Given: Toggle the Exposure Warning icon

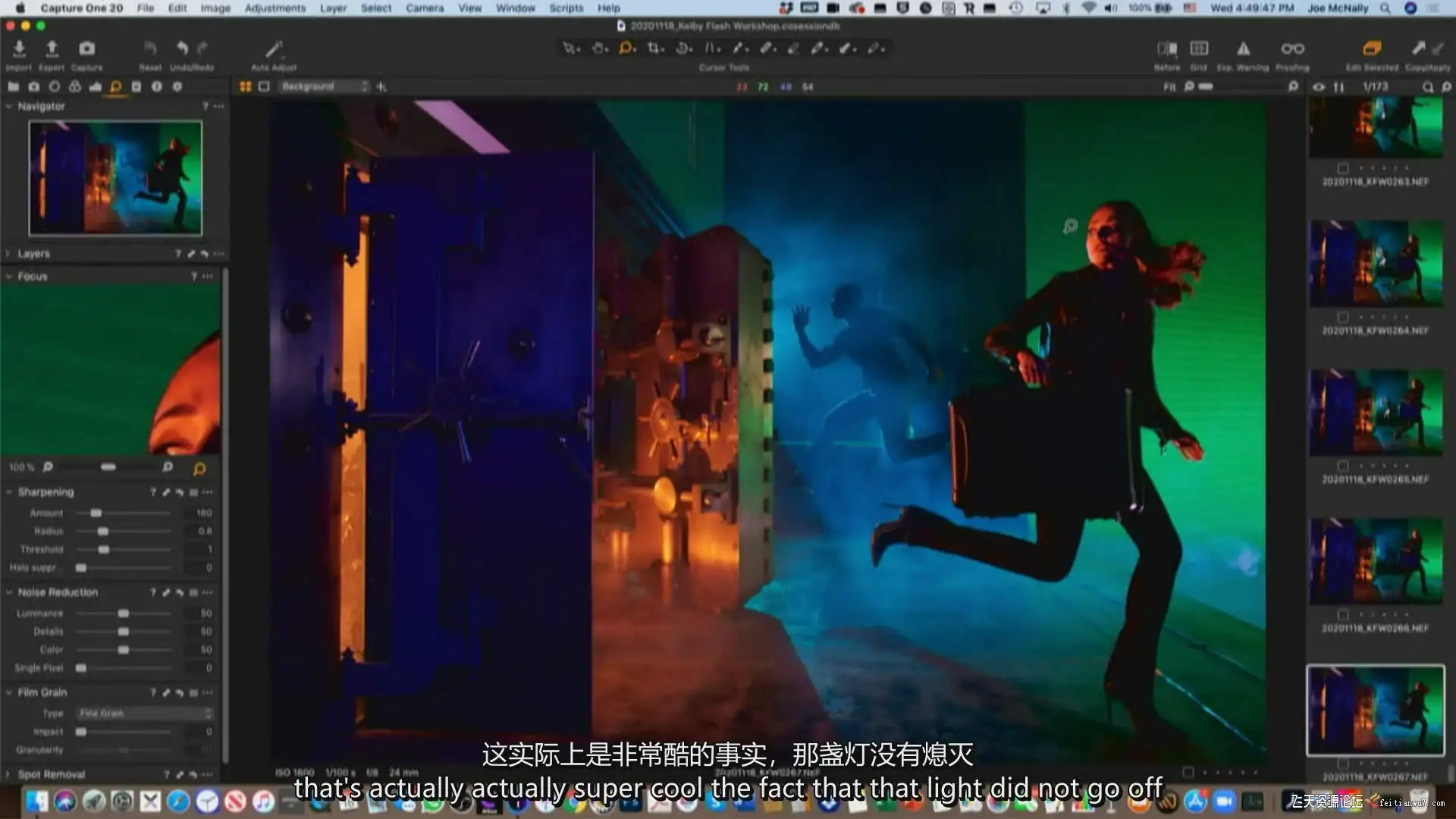Looking at the screenshot, I should [1243, 49].
